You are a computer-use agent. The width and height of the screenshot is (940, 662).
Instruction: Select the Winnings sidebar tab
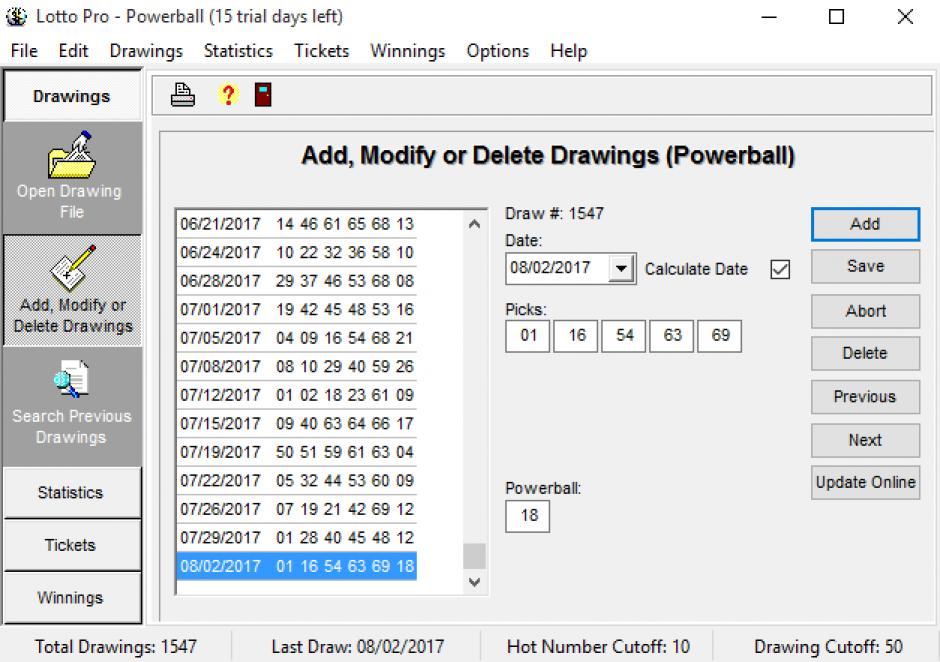tap(72, 598)
